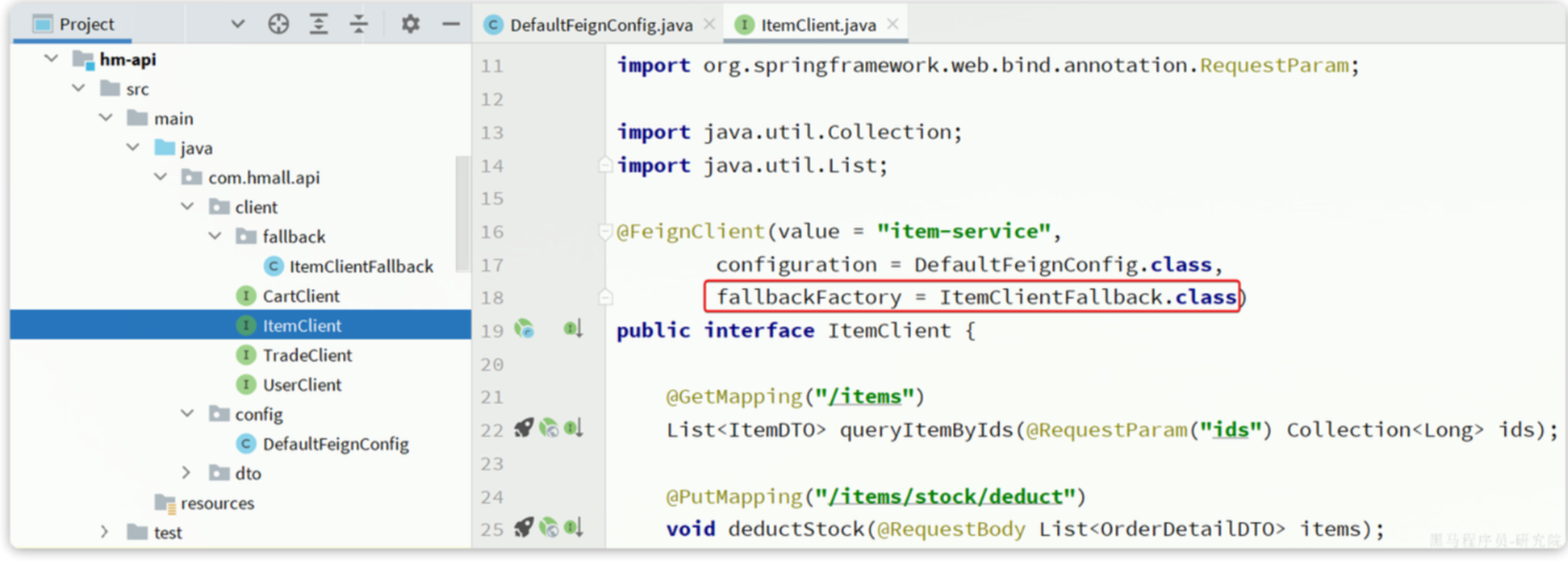
Task: Click the rocket endpoint icon on line 25
Action: coord(523,528)
